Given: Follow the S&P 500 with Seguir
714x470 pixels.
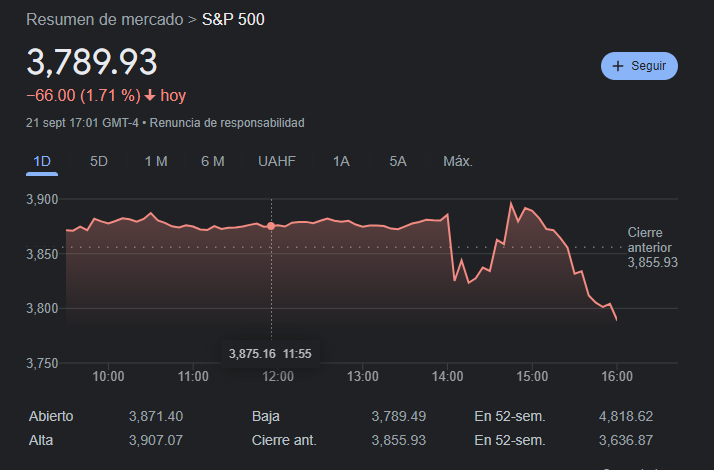Looking at the screenshot, I should pos(639,66).
